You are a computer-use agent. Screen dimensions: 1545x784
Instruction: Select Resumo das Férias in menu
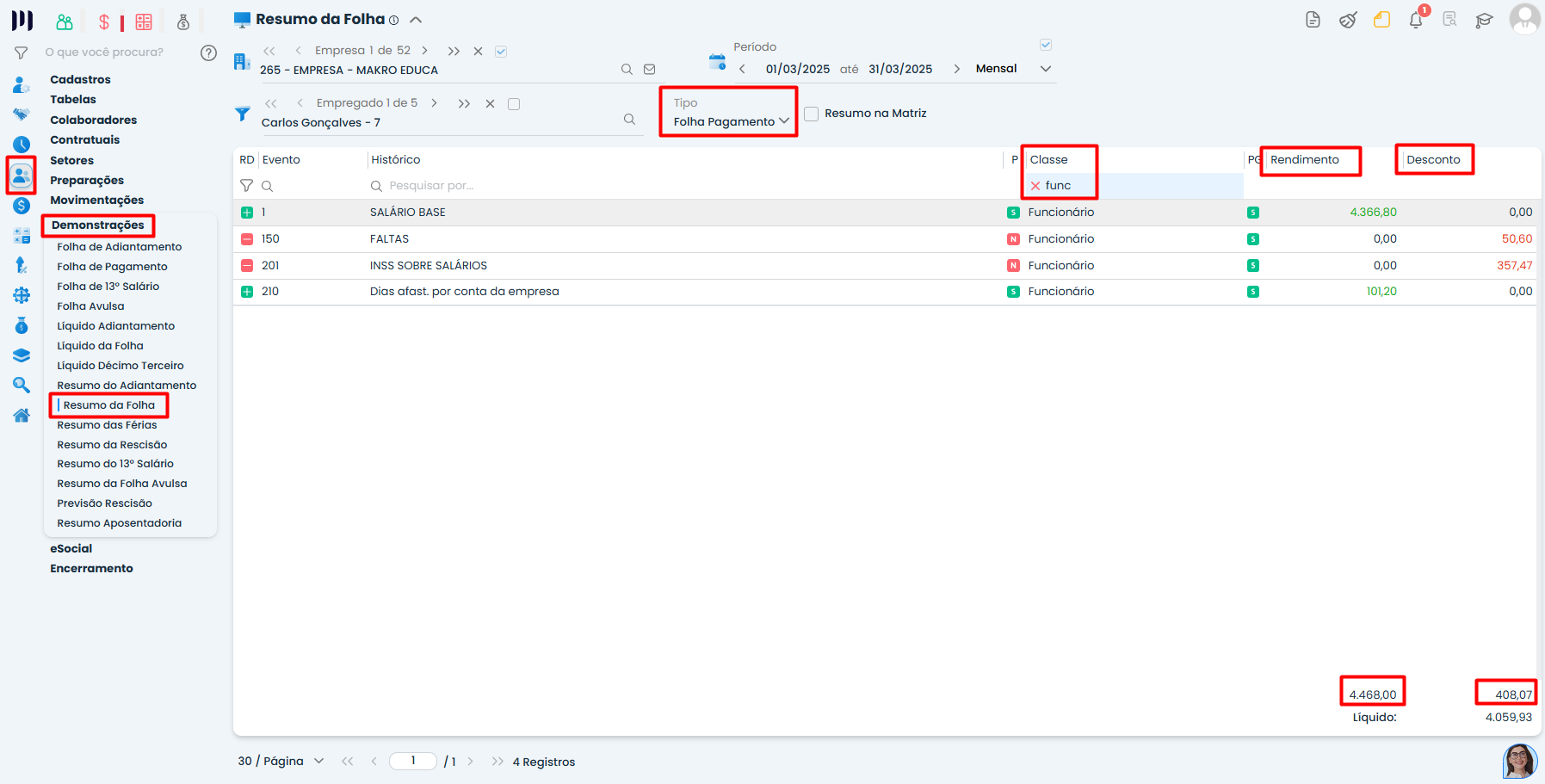[107, 425]
